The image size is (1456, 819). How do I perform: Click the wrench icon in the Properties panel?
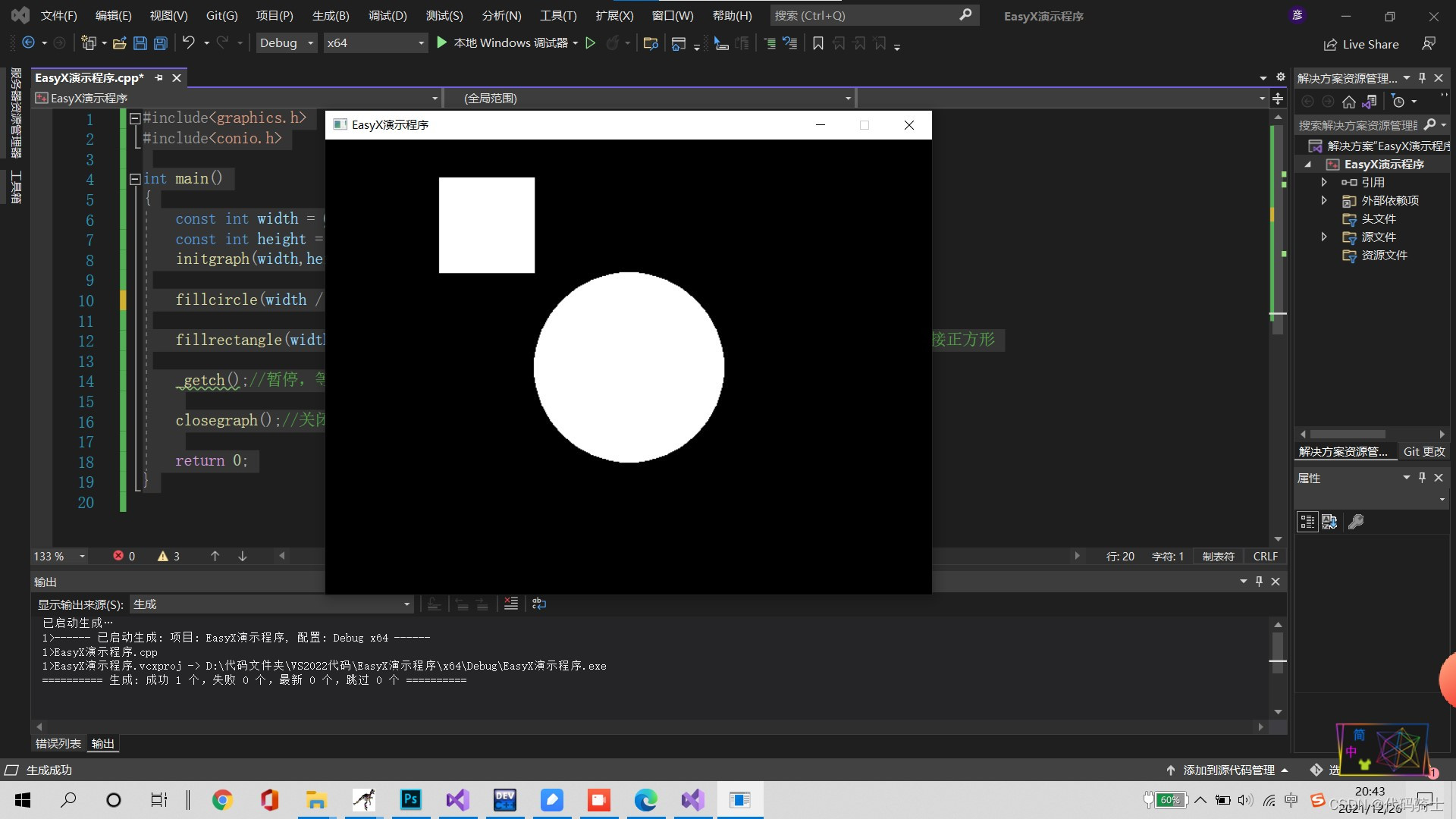coord(1356,522)
